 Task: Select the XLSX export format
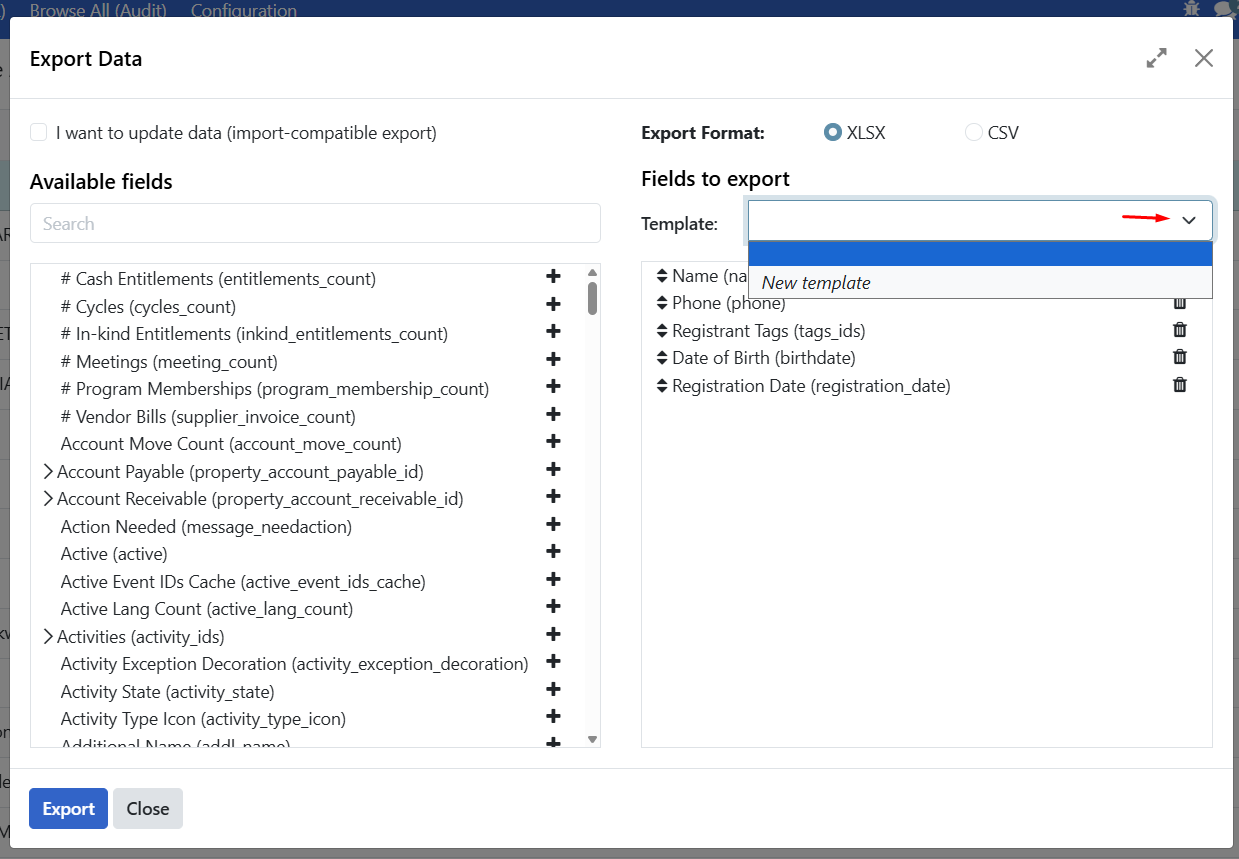(x=833, y=132)
